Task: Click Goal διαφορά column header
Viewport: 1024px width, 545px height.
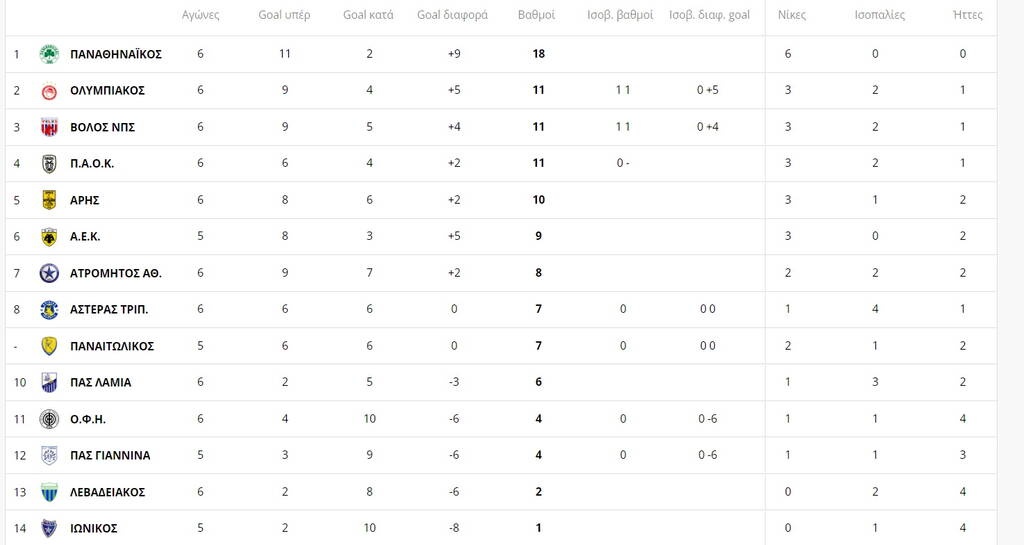Action: [x=452, y=16]
